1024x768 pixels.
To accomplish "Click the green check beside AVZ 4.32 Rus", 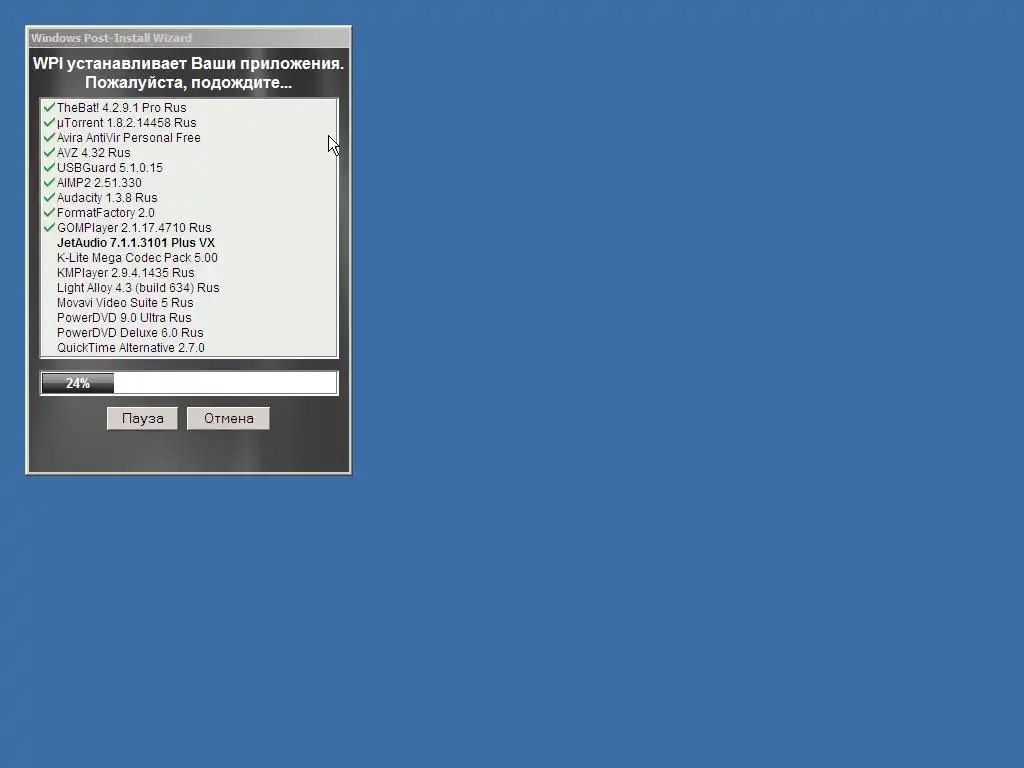I will point(49,152).
